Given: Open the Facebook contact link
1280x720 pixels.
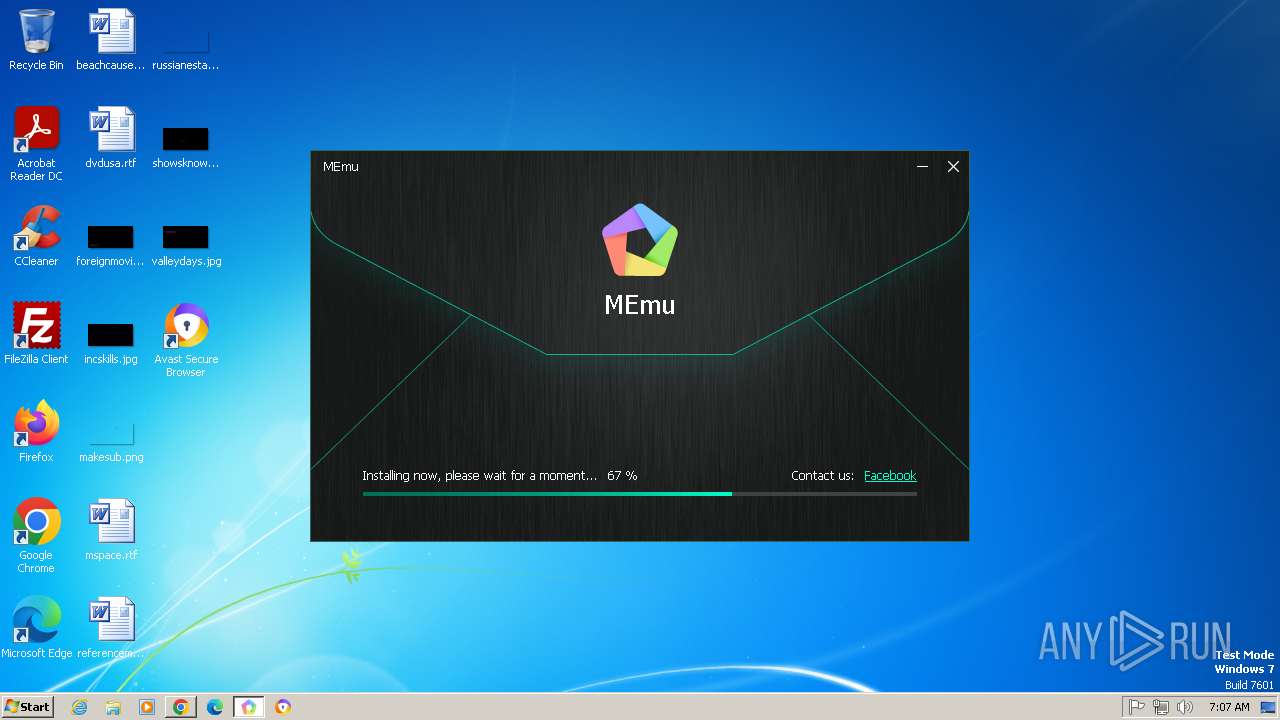Looking at the screenshot, I should (x=890, y=476).
